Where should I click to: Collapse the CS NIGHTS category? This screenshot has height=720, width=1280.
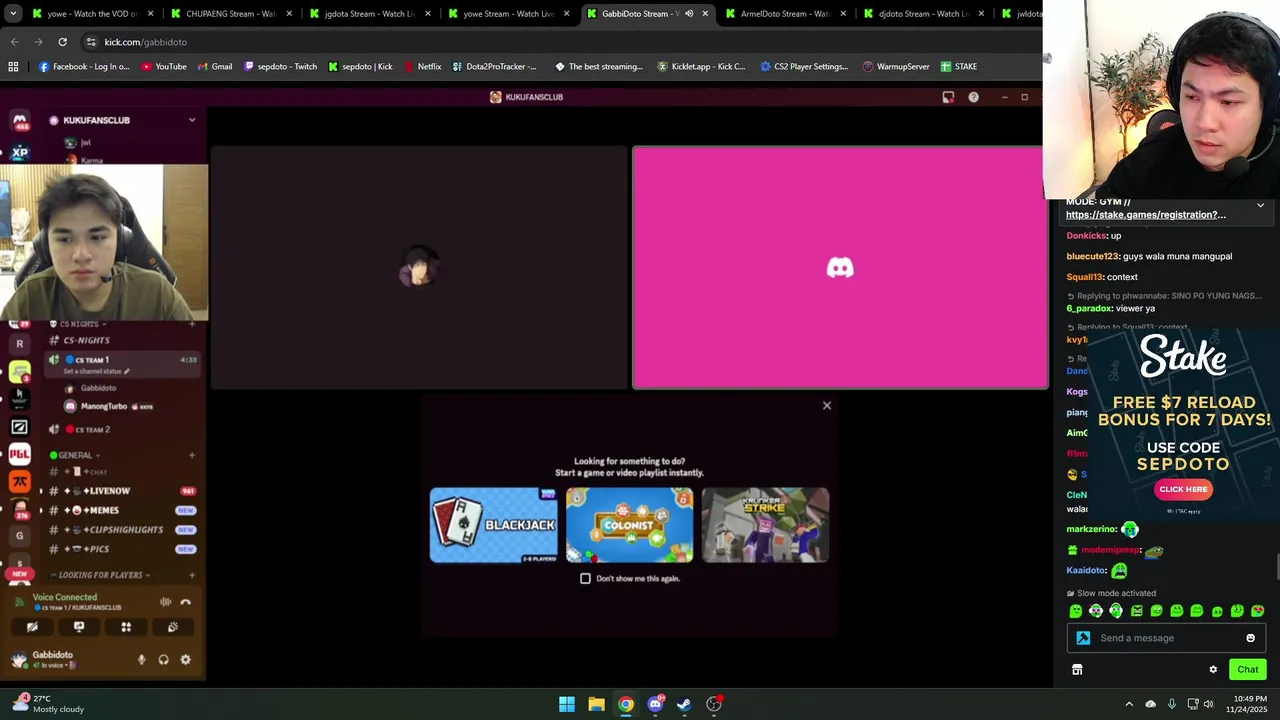pyautogui.click(x=79, y=324)
